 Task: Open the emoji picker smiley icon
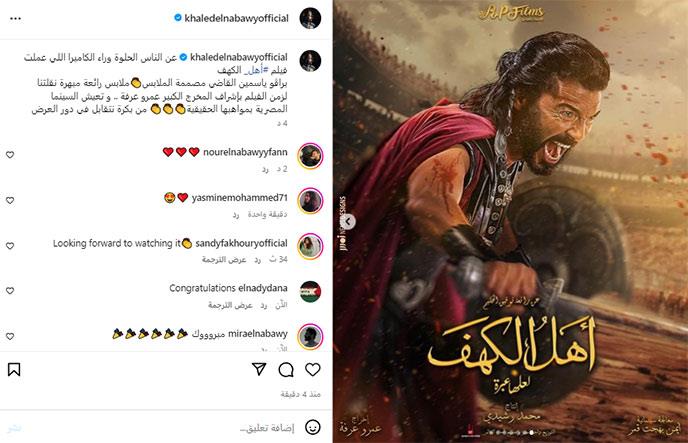(x=313, y=427)
